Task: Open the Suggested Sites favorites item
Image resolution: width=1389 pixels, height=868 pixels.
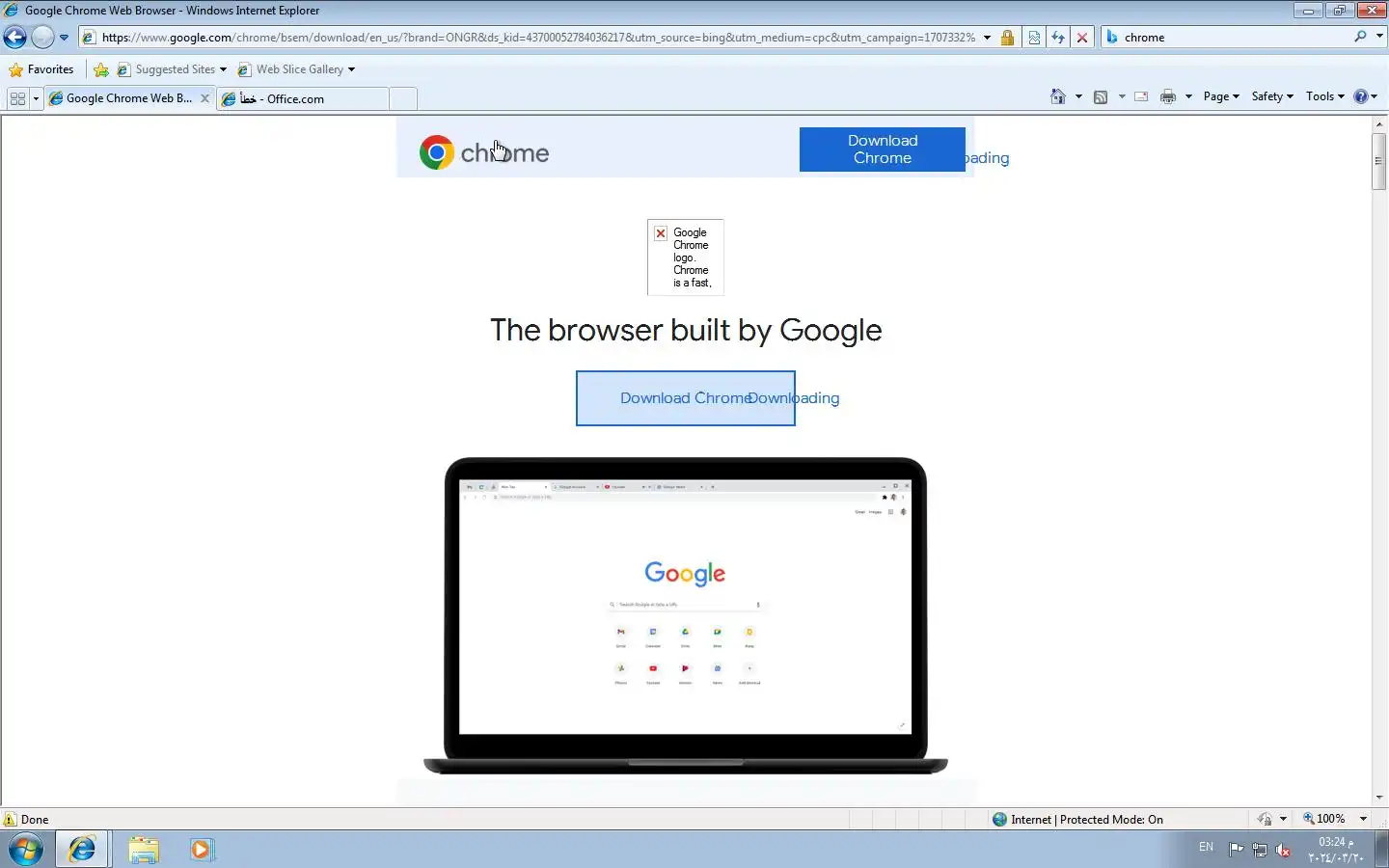Action: click(172, 69)
